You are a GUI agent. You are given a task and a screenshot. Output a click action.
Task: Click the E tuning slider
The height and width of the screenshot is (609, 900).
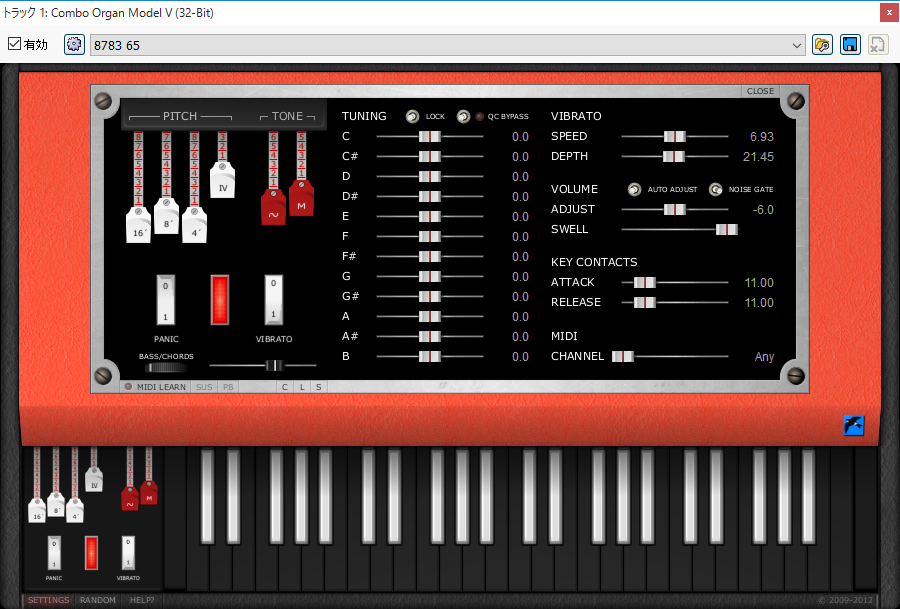(430, 216)
